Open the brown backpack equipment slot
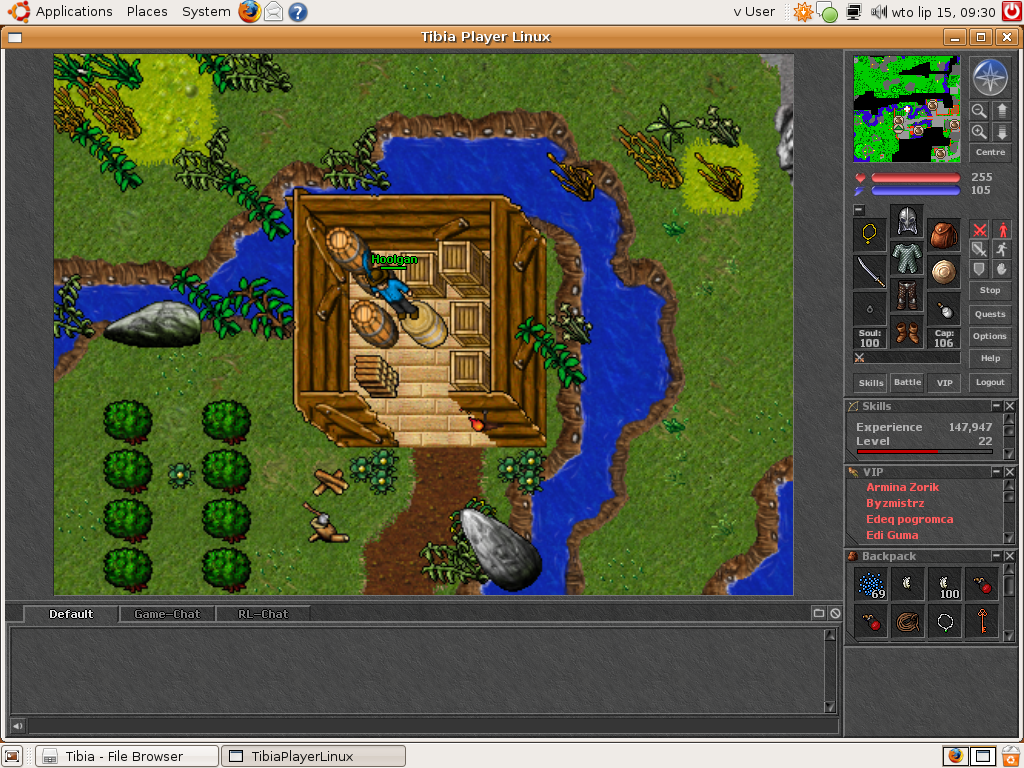1024x768 pixels. click(x=944, y=234)
